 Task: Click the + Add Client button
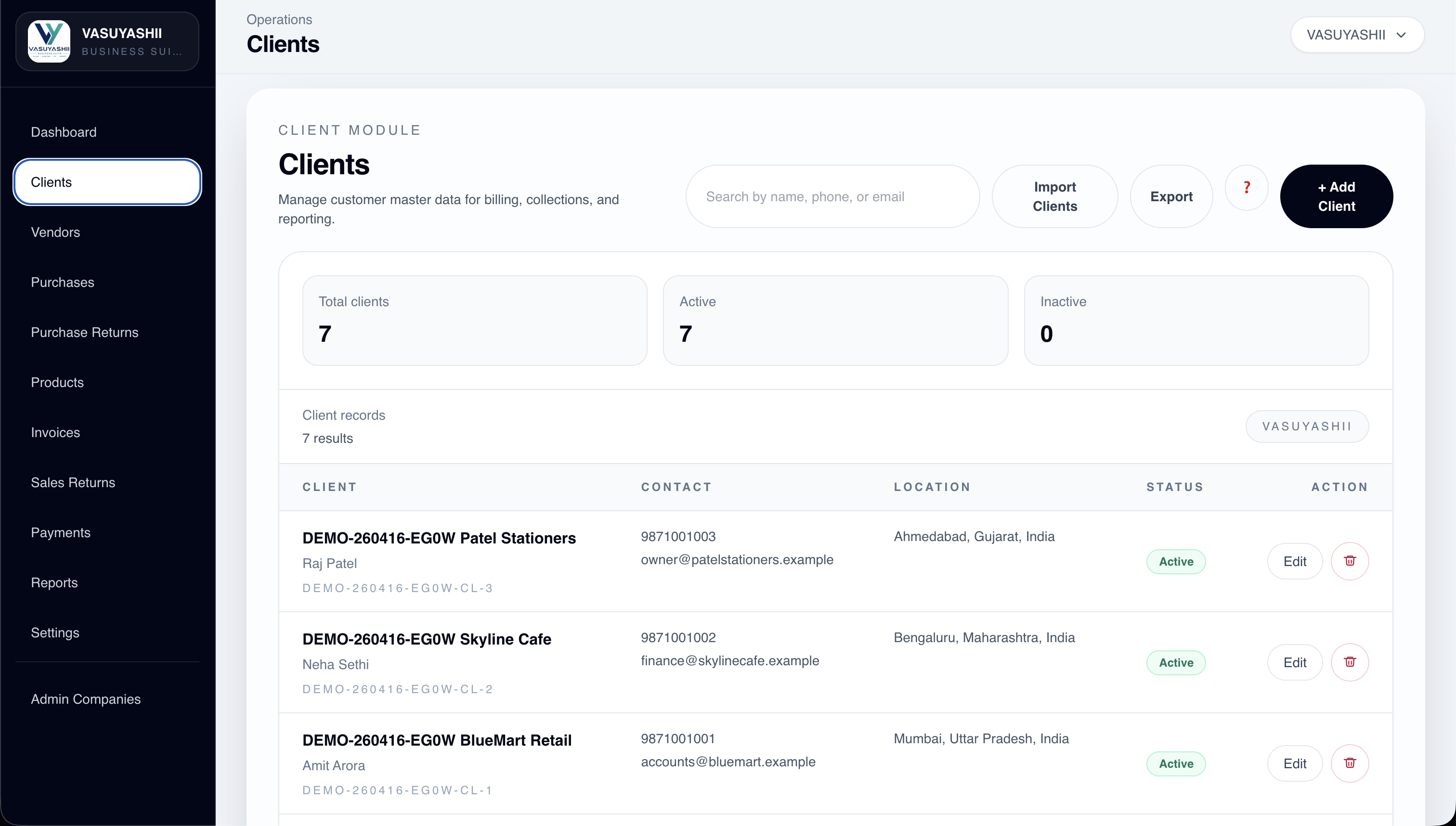point(1336,196)
